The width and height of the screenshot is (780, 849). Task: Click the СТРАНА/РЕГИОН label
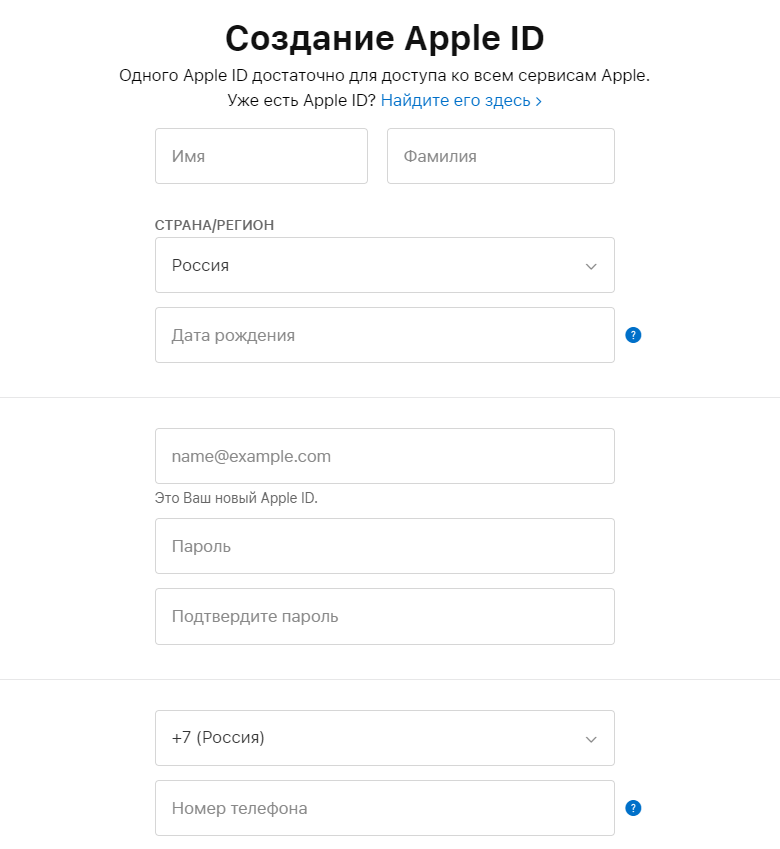pos(214,225)
